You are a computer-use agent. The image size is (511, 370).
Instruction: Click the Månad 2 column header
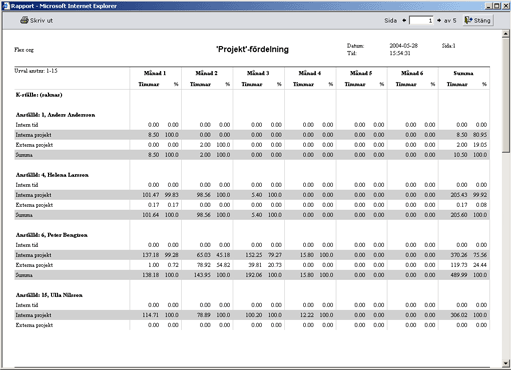[x=206, y=73]
